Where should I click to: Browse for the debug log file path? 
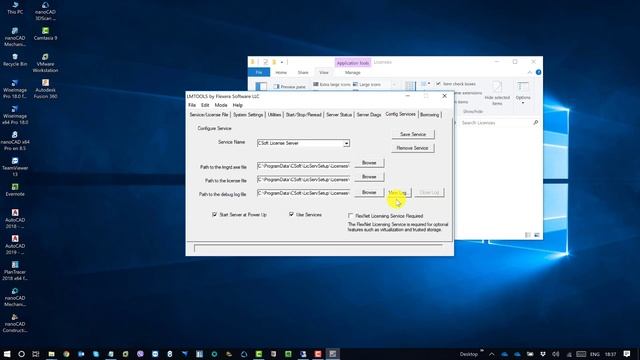[x=369, y=192]
